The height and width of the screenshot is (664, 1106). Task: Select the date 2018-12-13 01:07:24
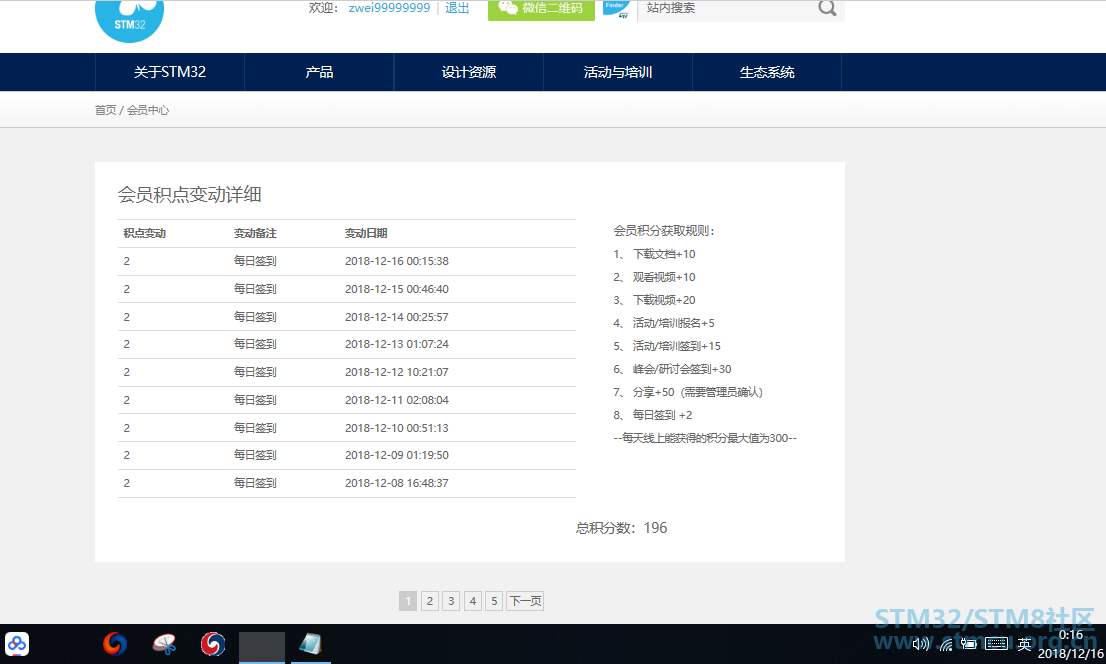[396, 344]
